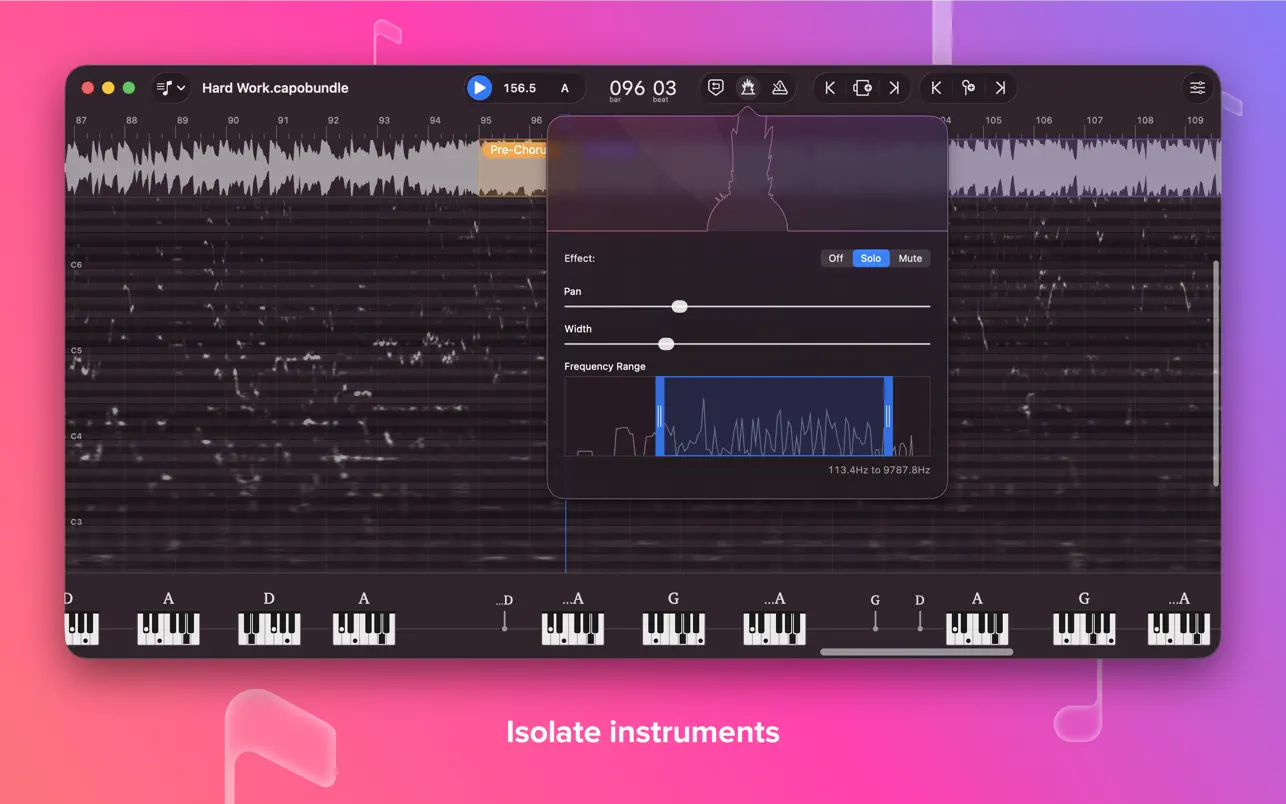Click the 156.5 tempo field
Image resolution: width=1286 pixels, height=804 pixels.
click(519, 88)
